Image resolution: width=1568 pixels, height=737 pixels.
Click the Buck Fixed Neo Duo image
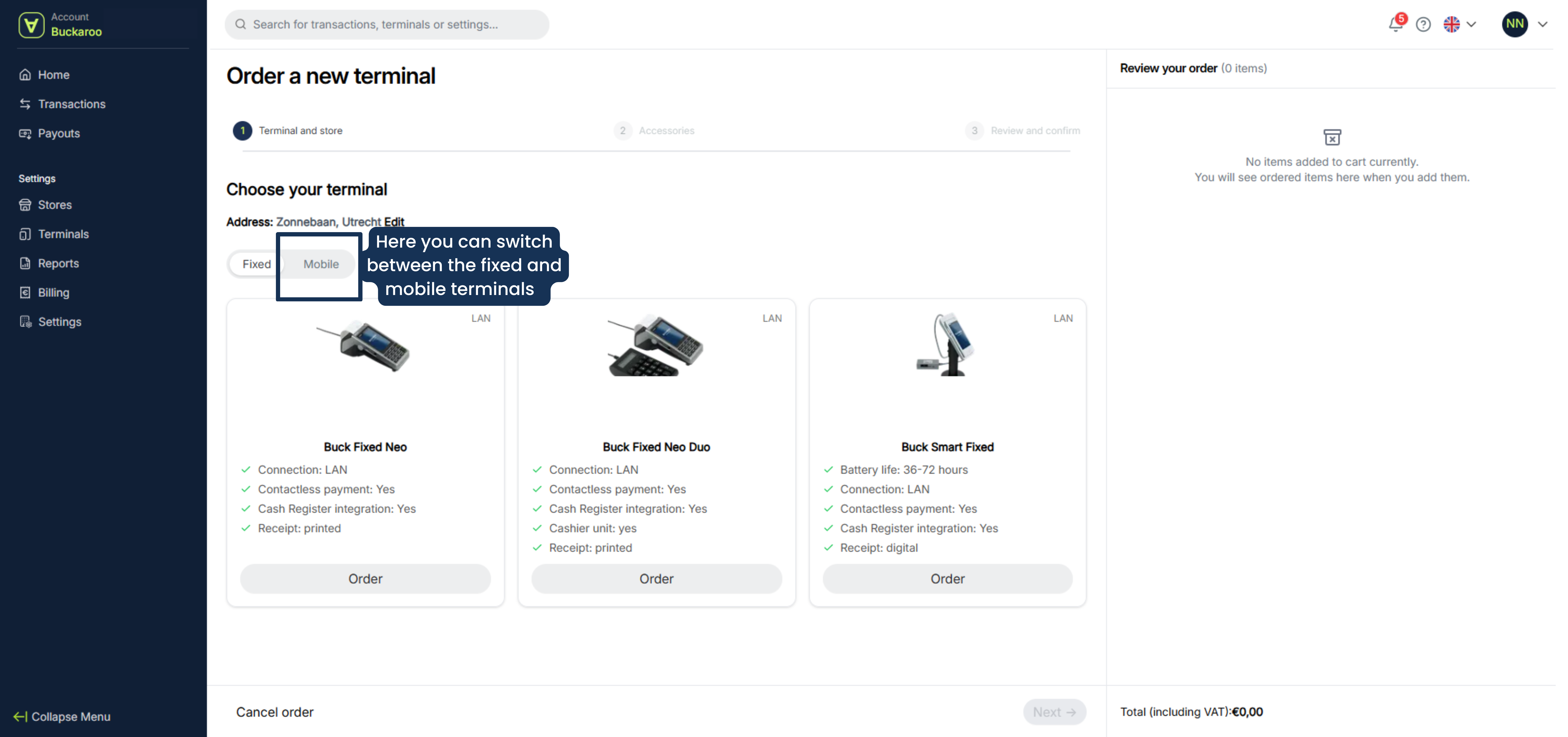pyautogui.click(x=656, y=345)
